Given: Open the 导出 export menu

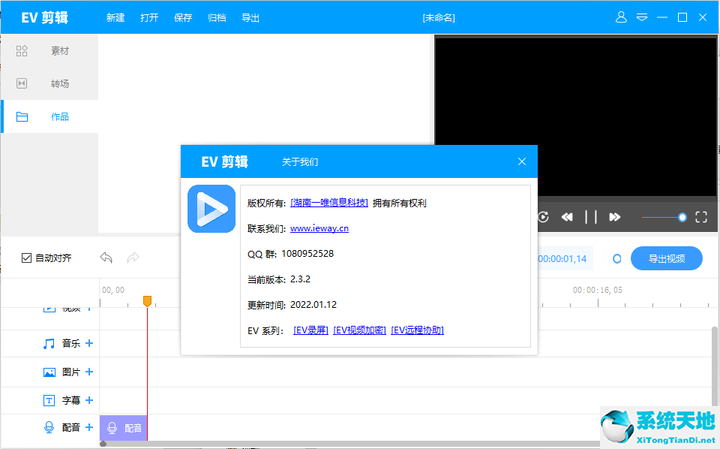Looking at the screenshot, I should coord(250,18).
